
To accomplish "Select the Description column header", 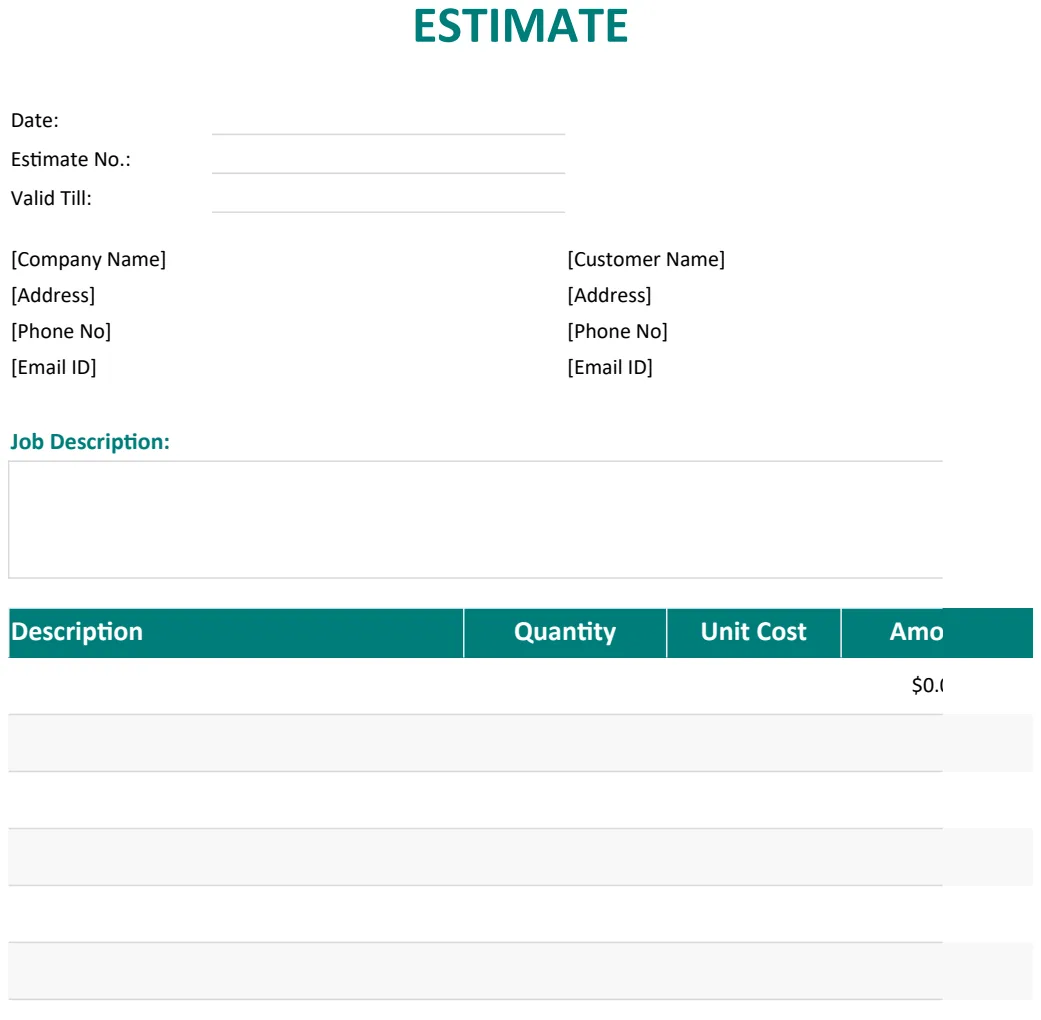I will (236, 632).
